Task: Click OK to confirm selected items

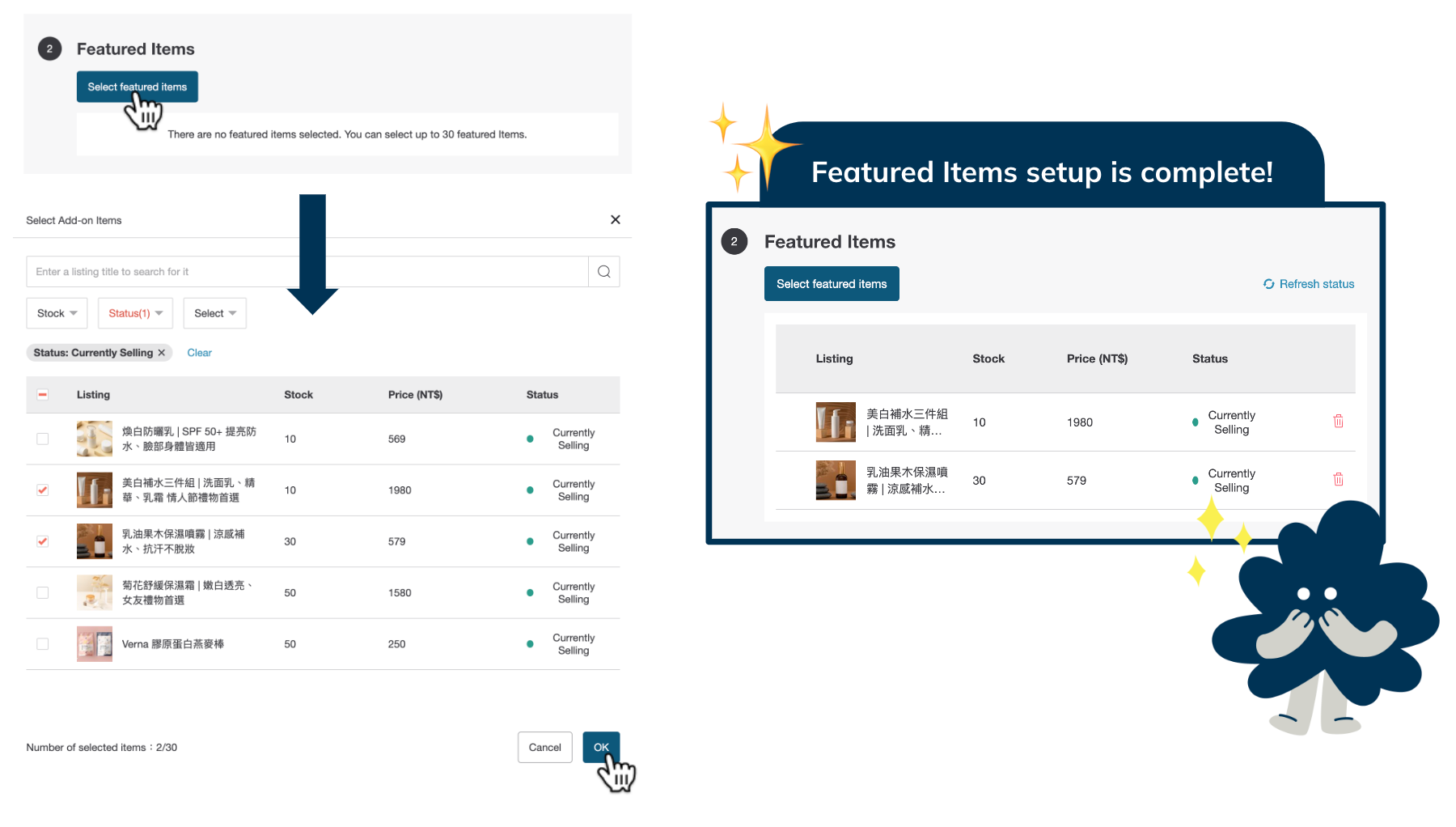Action: [601, 747]
